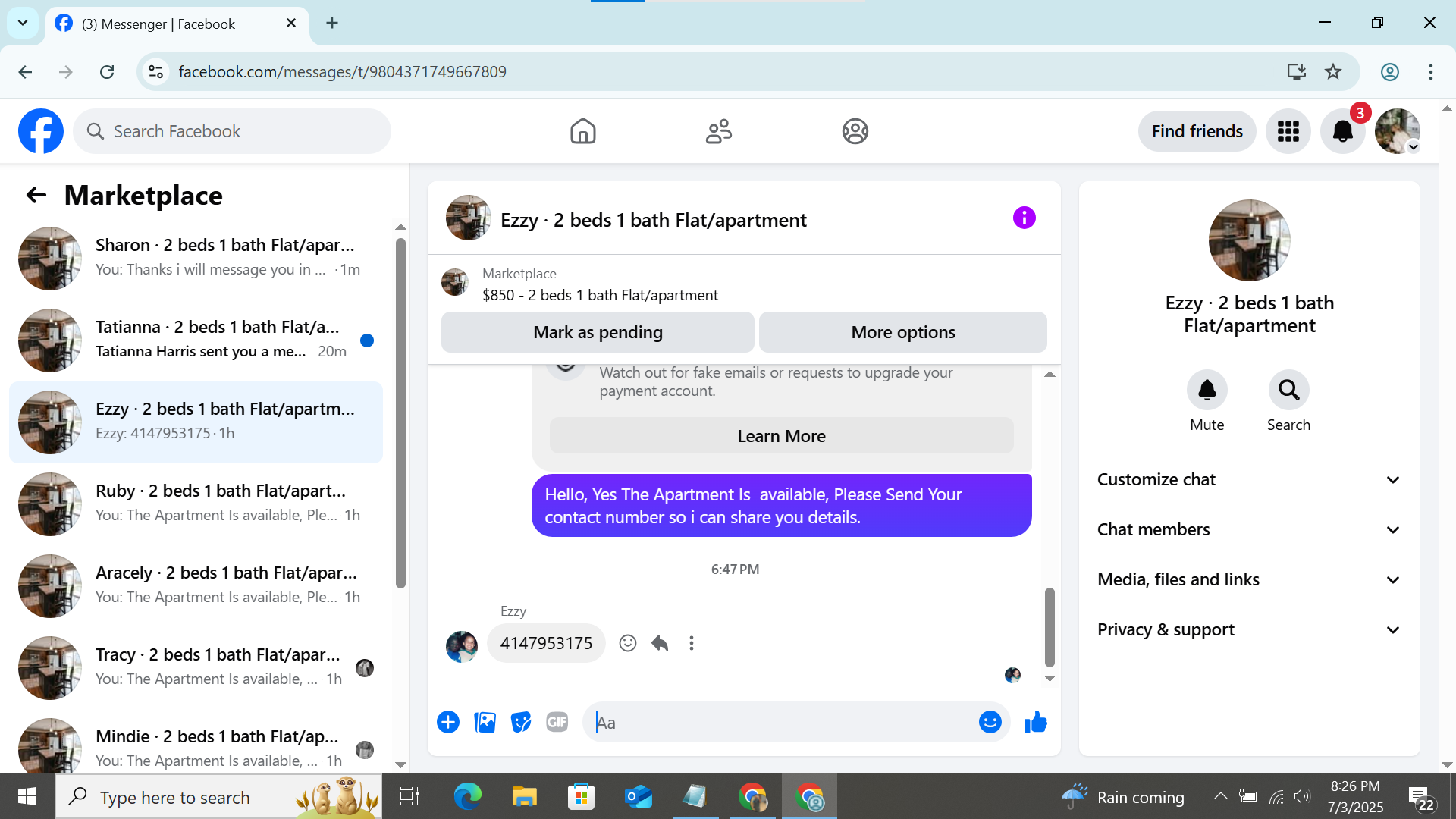Viewport: 1456px width, 819px height.
Task: Reply to message 4147953175 arrow icon
Action: click(x=660, y=643)
